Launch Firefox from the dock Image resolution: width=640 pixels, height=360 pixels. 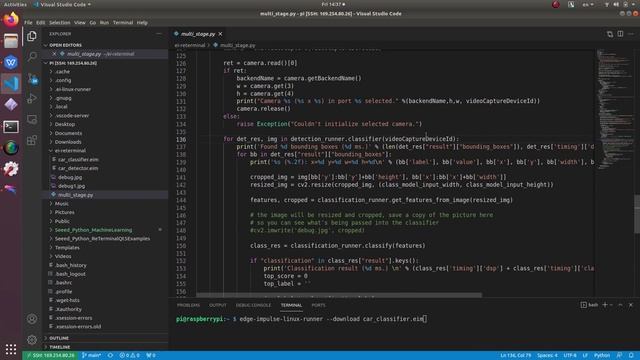tap(11, 20)
